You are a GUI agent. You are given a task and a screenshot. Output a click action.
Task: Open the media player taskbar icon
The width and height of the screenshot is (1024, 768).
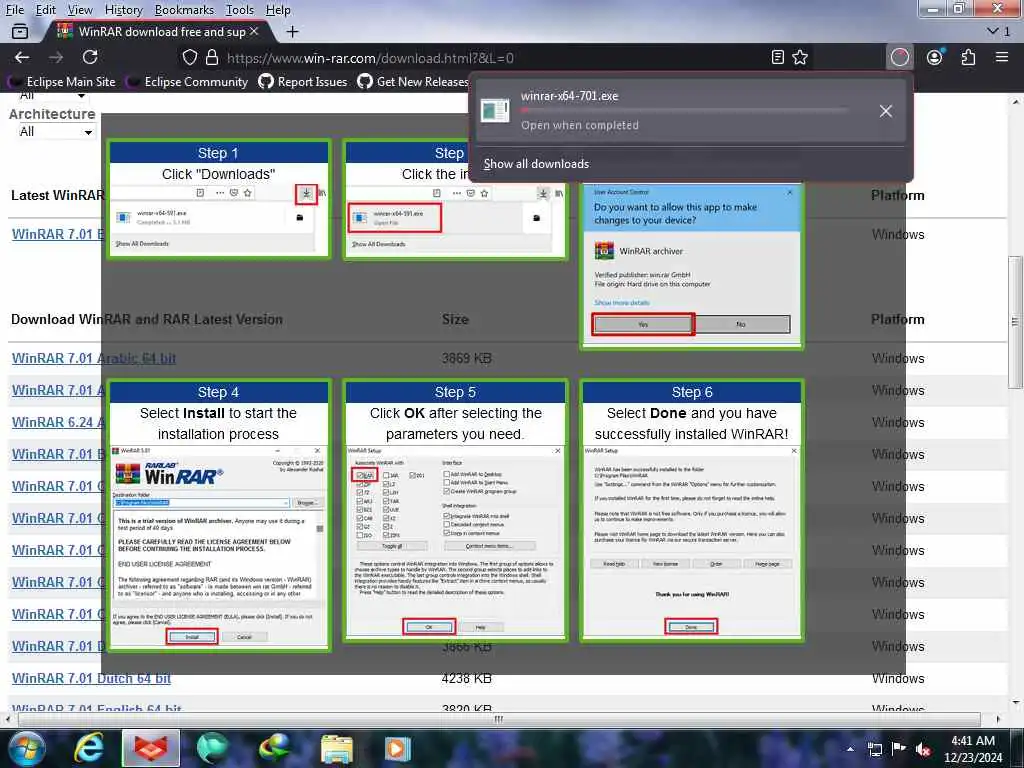click(398, 748)
